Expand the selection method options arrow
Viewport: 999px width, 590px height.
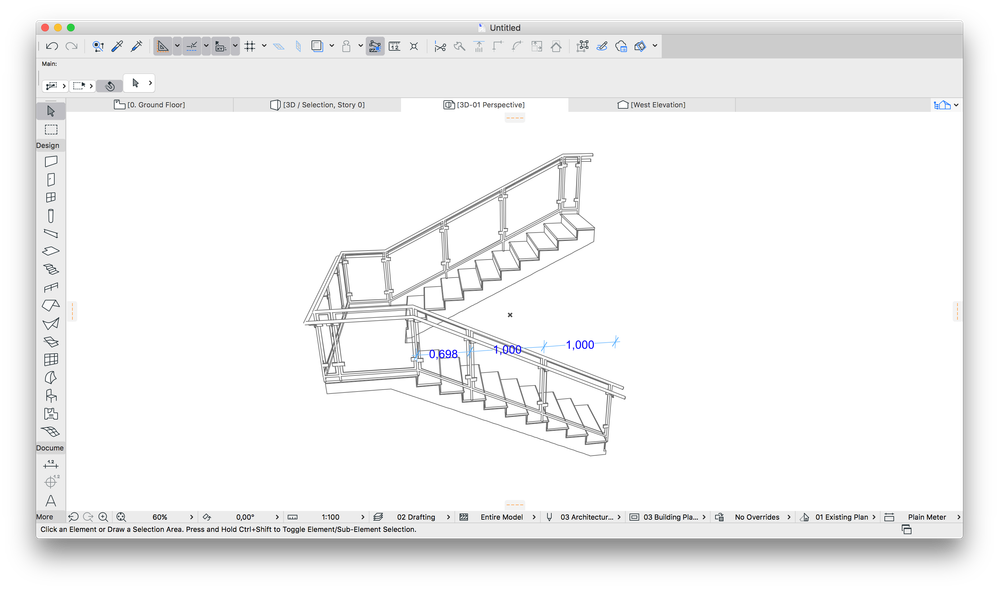[64, 85]
